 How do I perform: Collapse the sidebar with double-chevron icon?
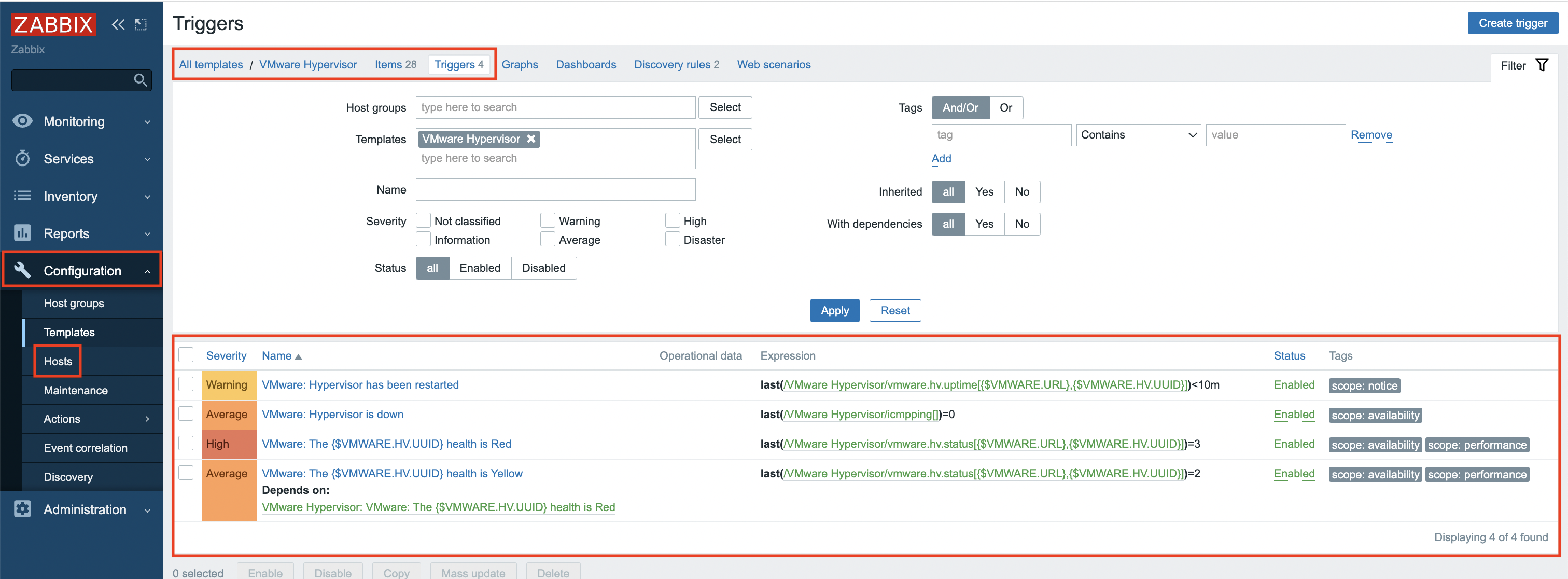(x=118, y=24)
